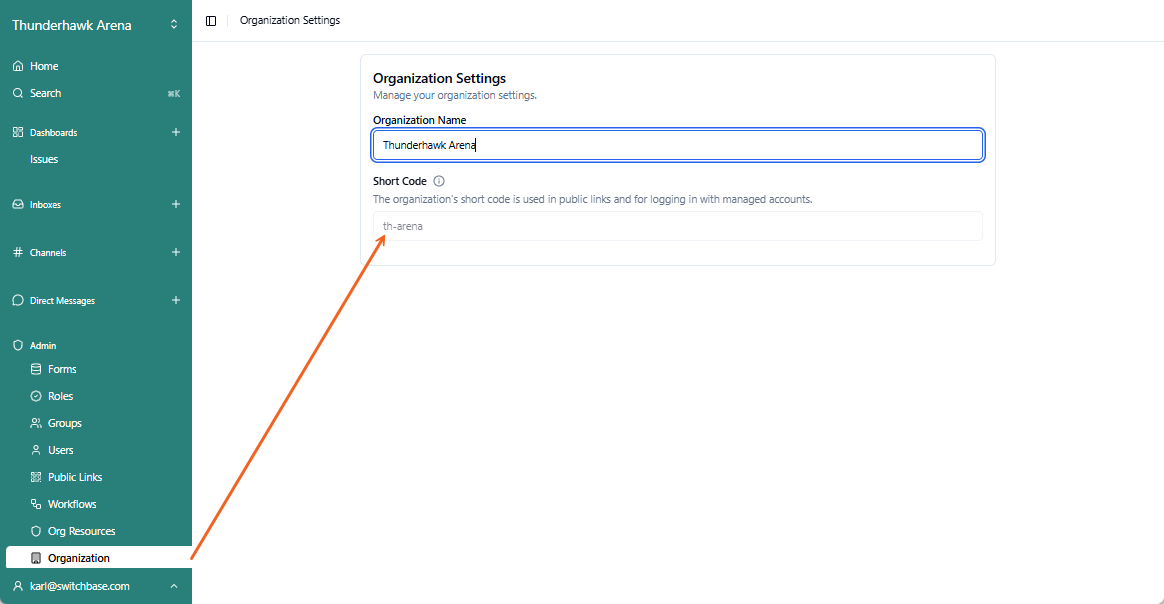Viewport: 1164px width, 604px height.
Task: Open the Issues dashboard
Action: click(x=44, y=159)
